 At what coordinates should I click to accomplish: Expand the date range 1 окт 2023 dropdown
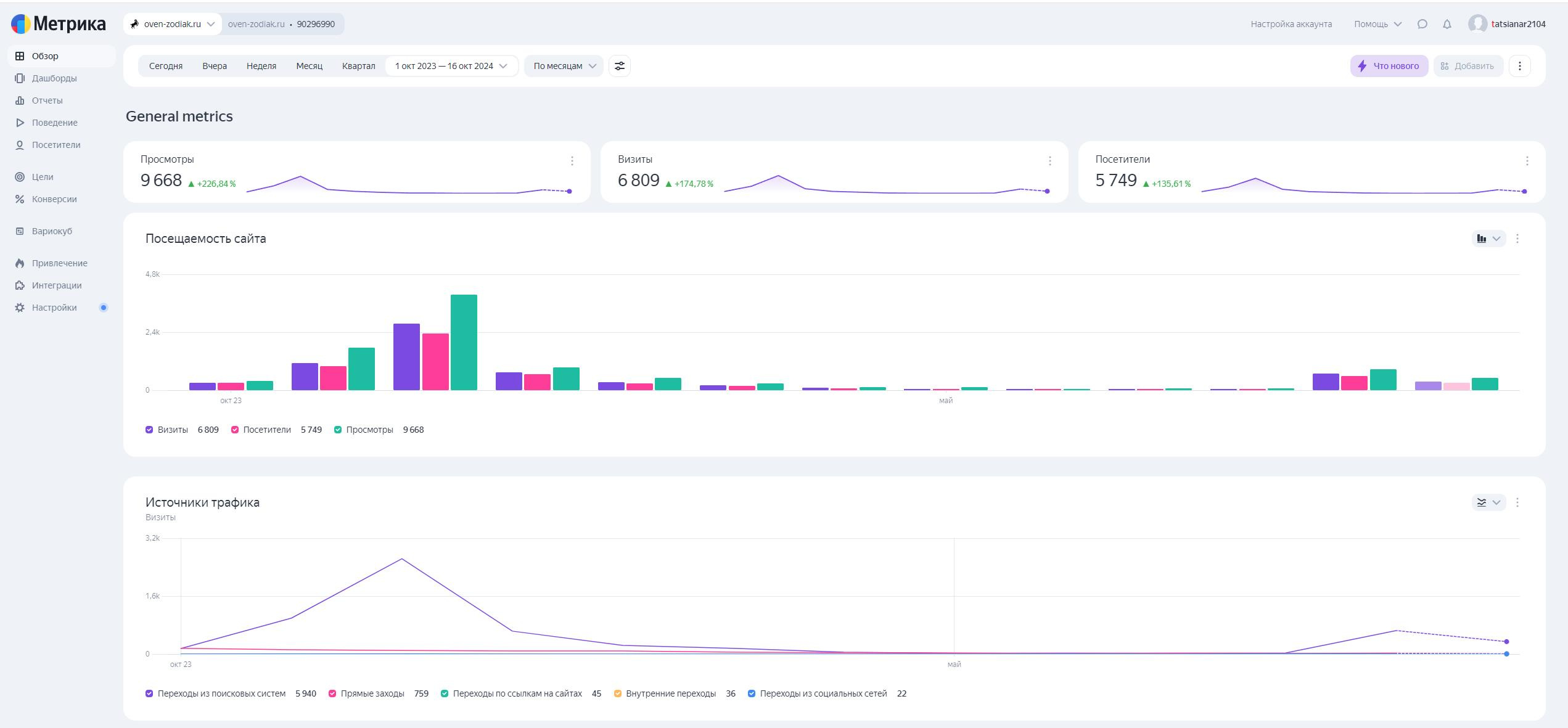click(451, 66)
